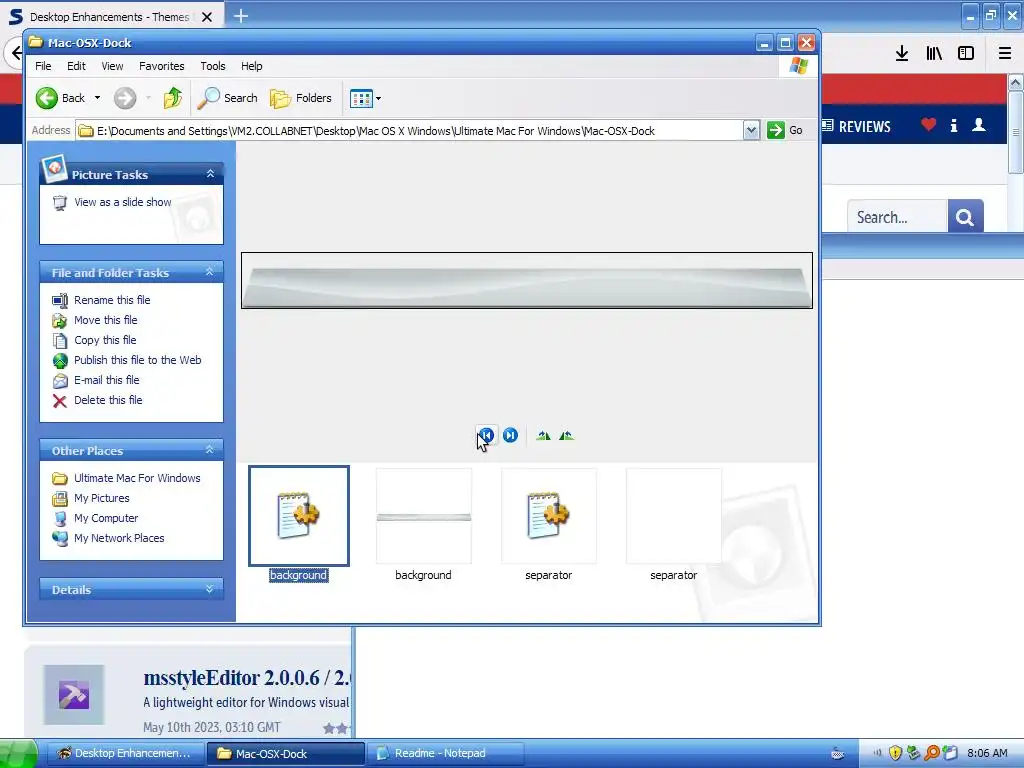Collapse the Picture Tasks panel

(x=210, y=174)
